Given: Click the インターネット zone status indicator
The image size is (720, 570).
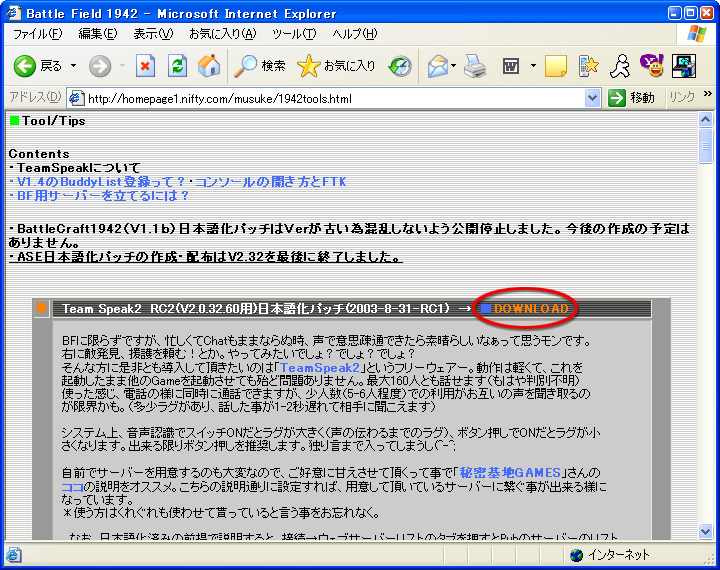Looking at the screenshot, I should coord(610,555).
